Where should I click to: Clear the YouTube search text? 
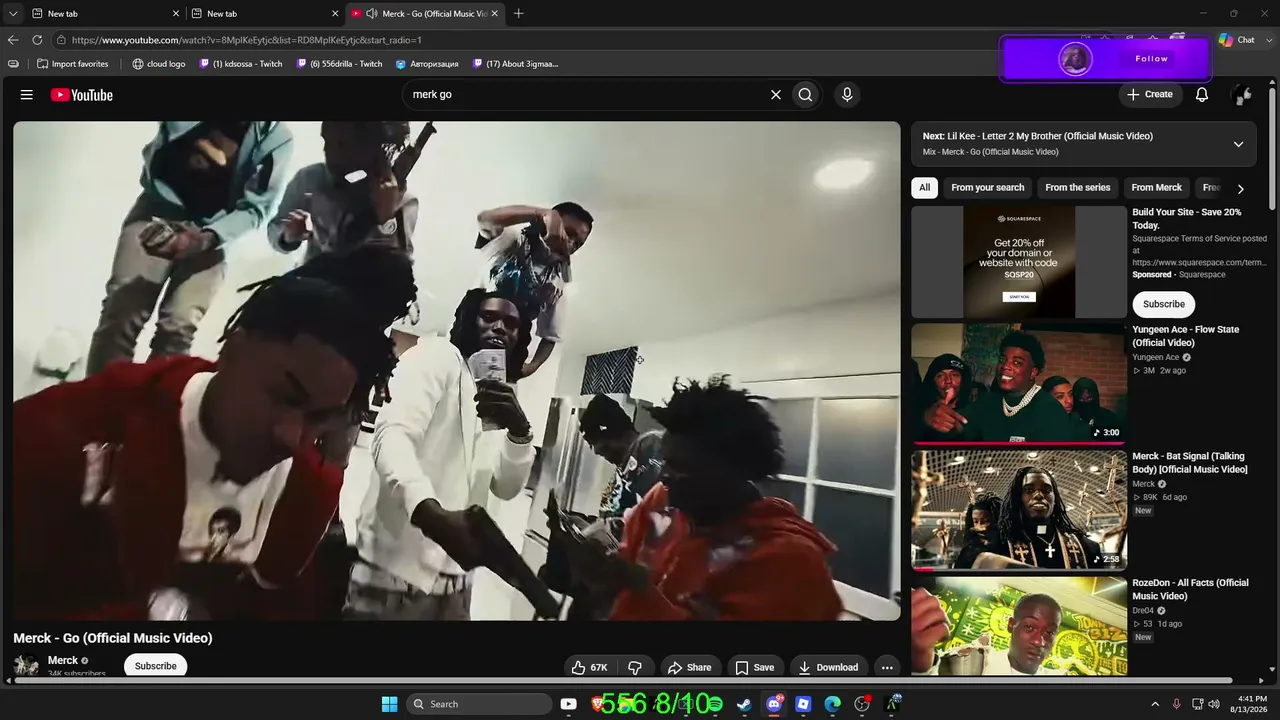point(775,95)
